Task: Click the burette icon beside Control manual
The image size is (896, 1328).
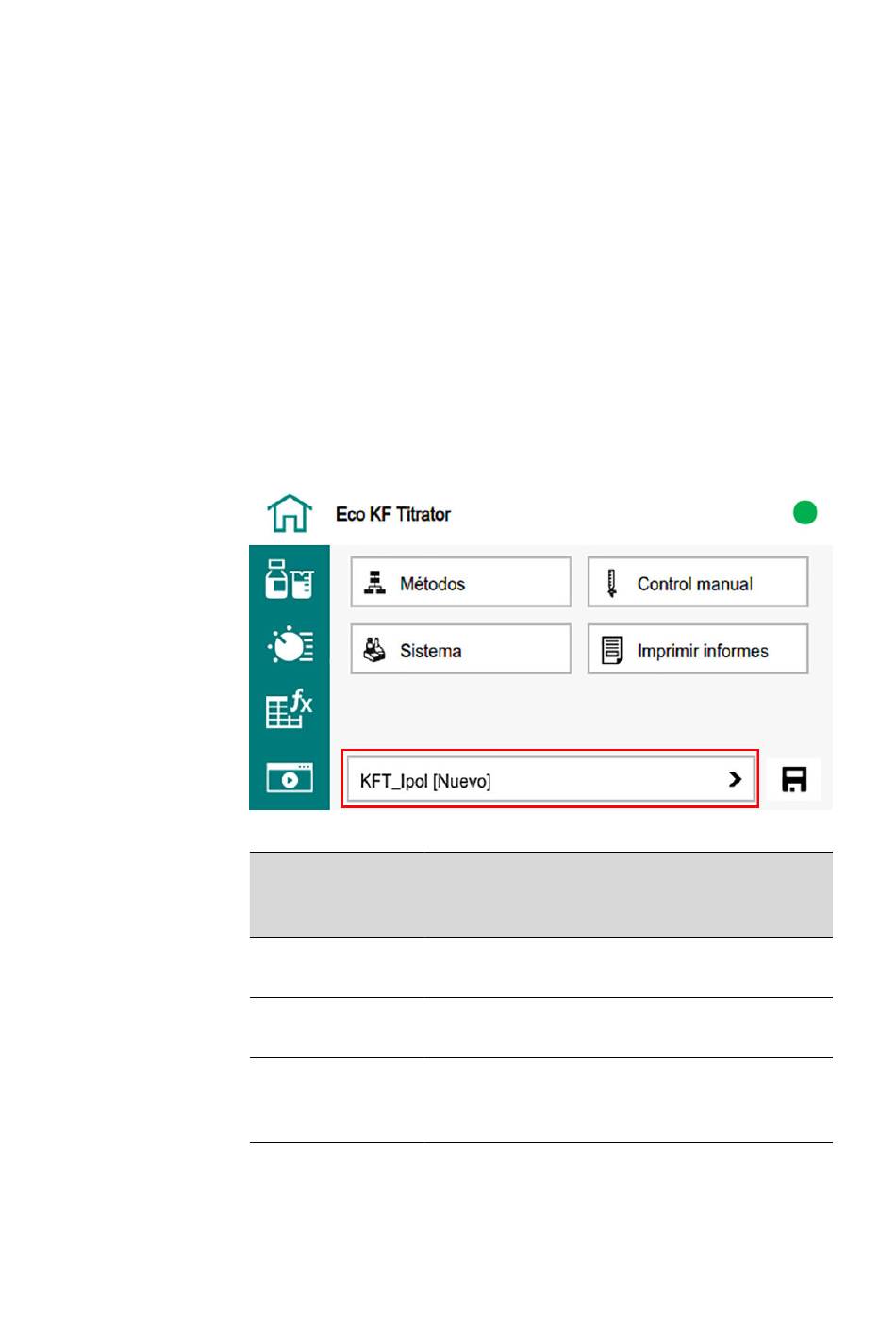Action: pos(612,583)
